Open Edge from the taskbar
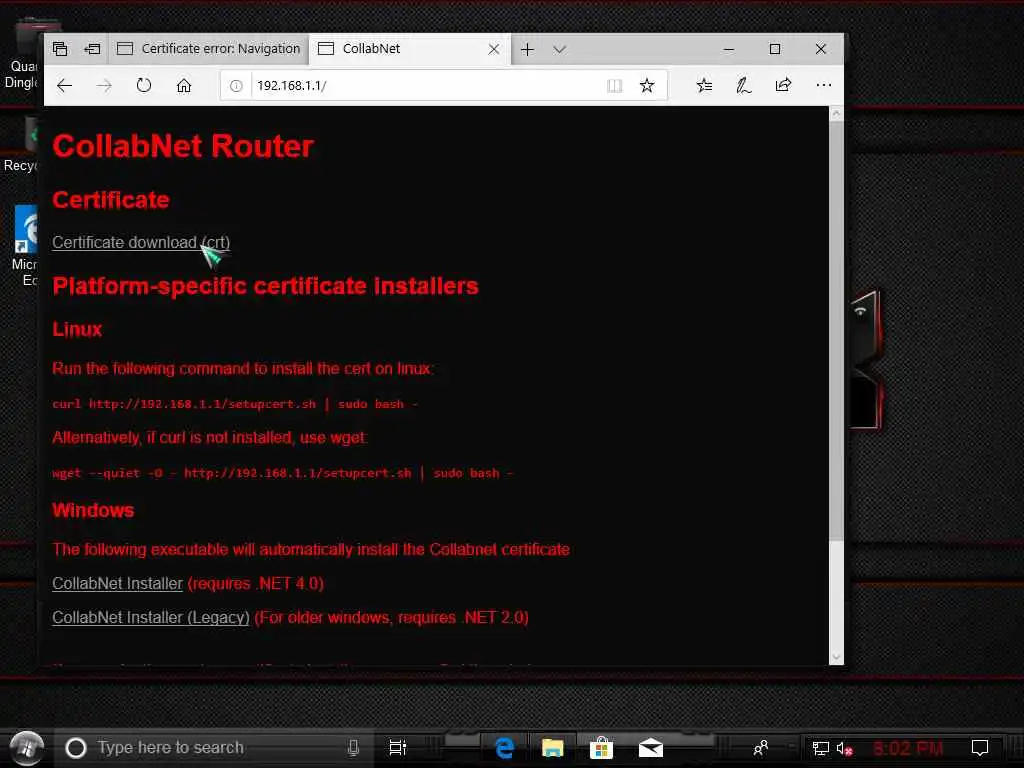The height and width of the screenshot is (768, 1024). [504, 748]
